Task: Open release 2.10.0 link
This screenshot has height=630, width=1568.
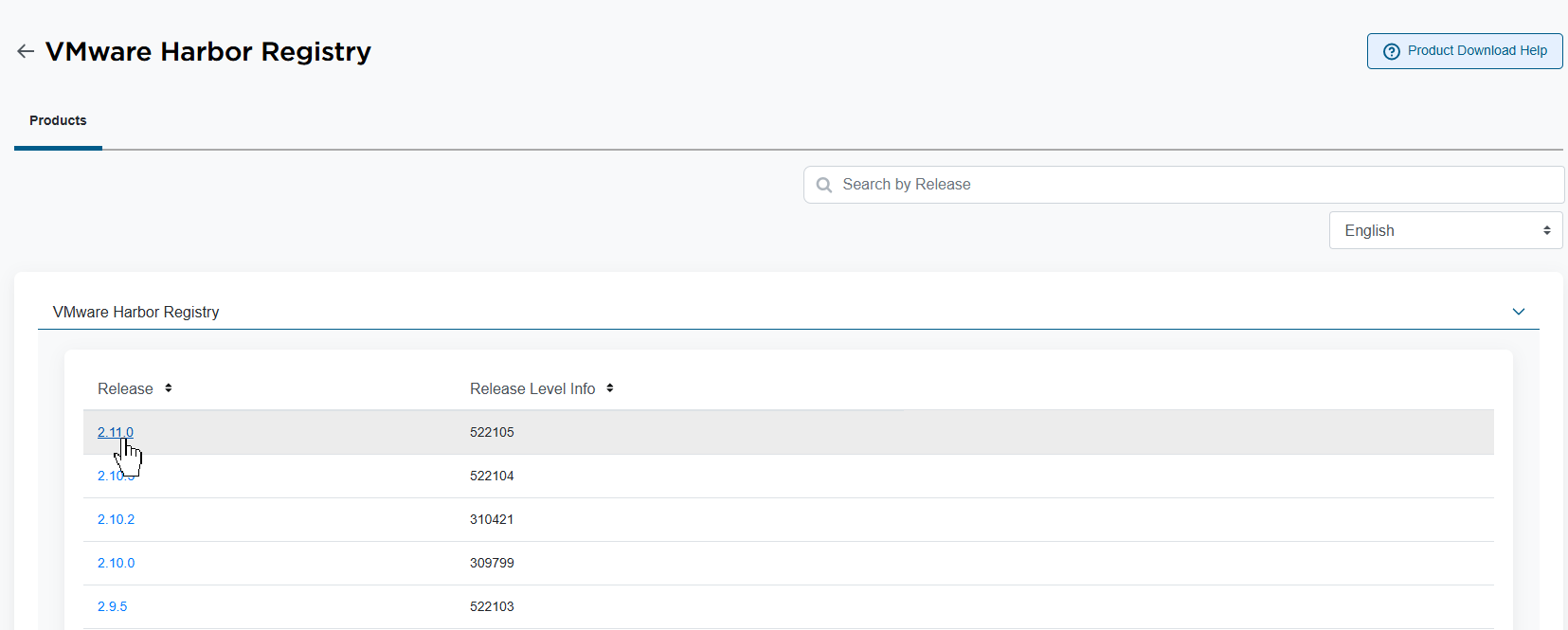Action: (x=116, y=563)
